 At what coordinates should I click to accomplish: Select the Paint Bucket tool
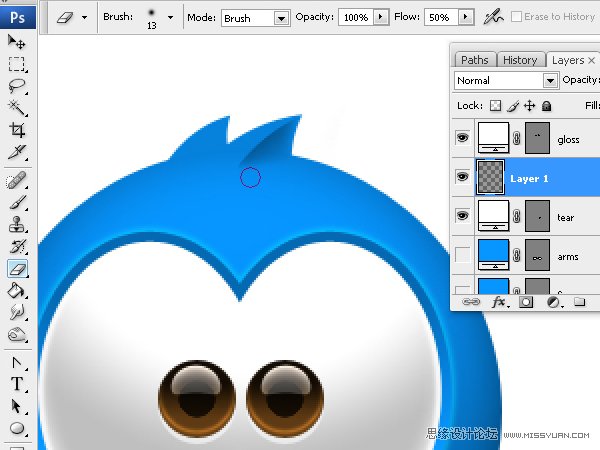(x=16, y=291)
